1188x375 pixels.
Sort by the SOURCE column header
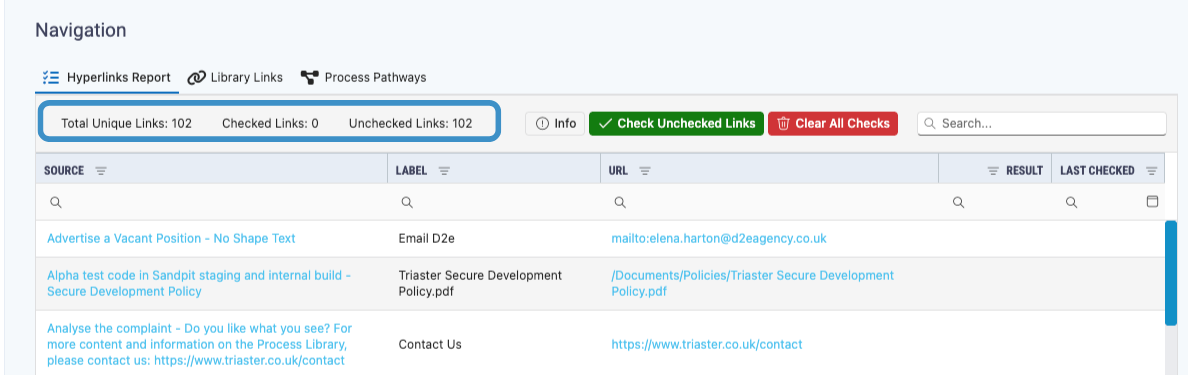[x=64, y=171]
